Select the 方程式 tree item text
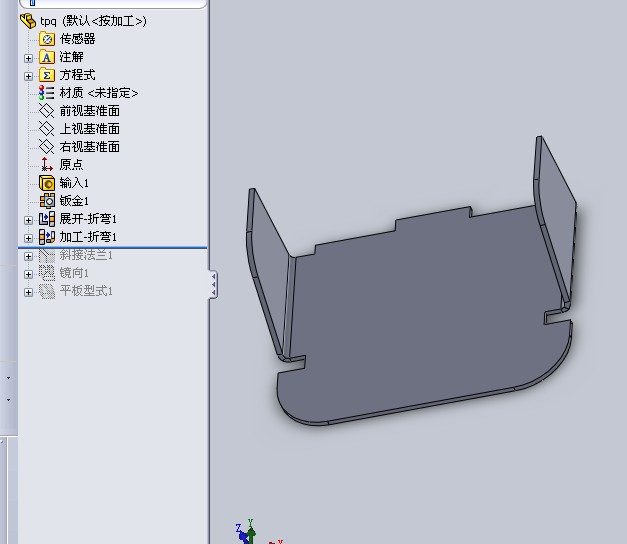627x544 pixels. [x=78, y=75]
